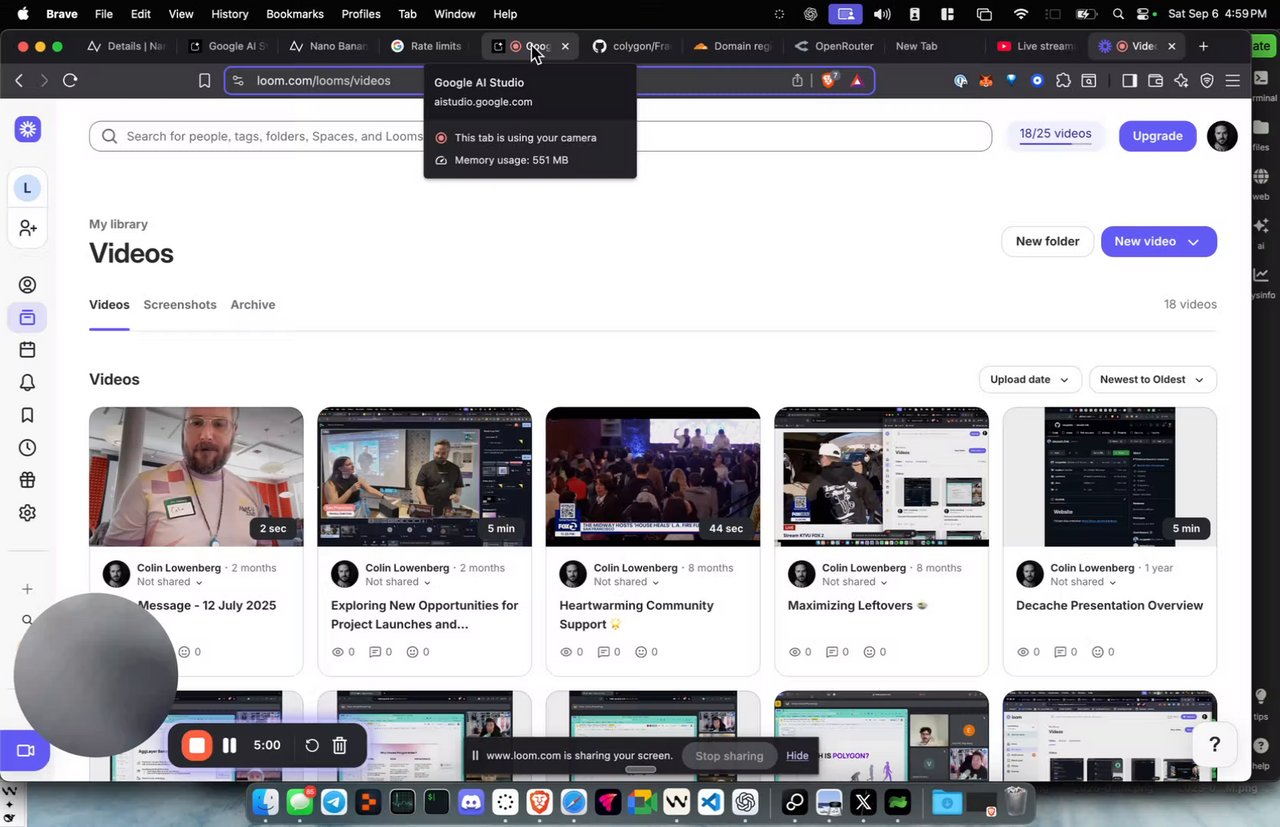Open the settings gear in Loom sidebar
Viewport: 1280px width, 827px height.
(28, 513)
